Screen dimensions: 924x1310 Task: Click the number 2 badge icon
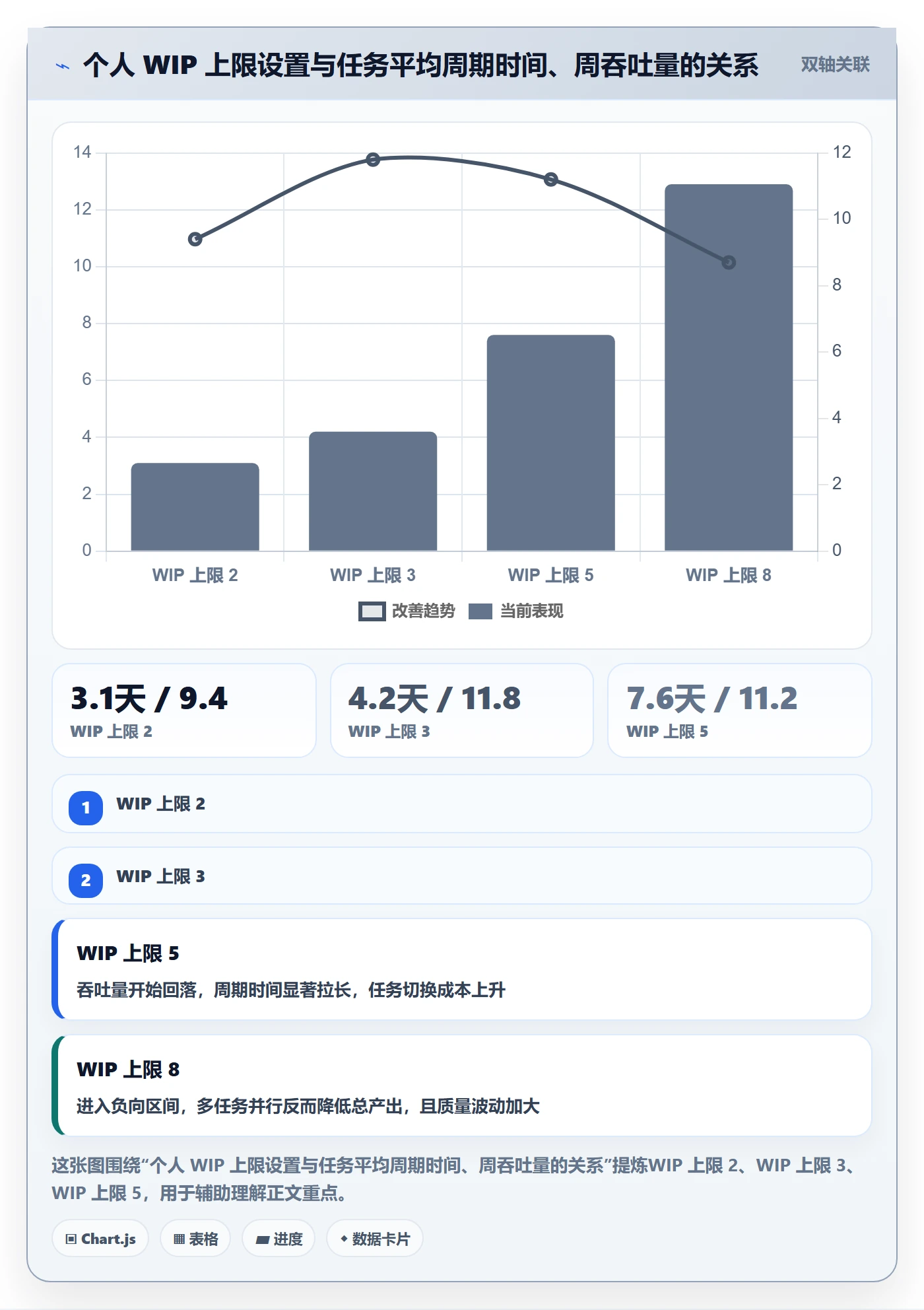click(86, 880)
